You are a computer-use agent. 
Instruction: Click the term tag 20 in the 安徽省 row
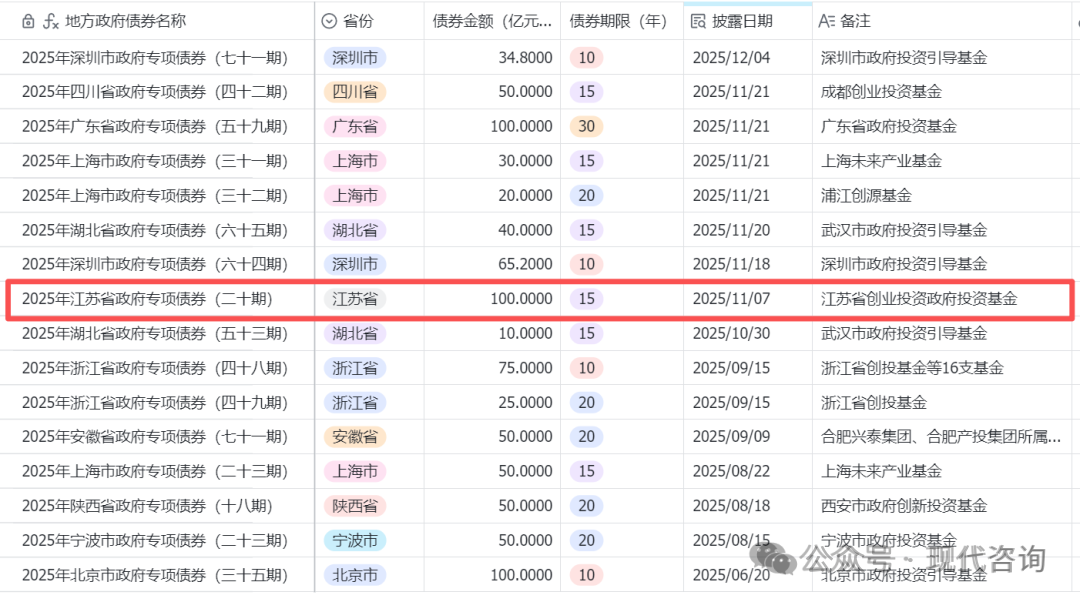pos(586,437)
